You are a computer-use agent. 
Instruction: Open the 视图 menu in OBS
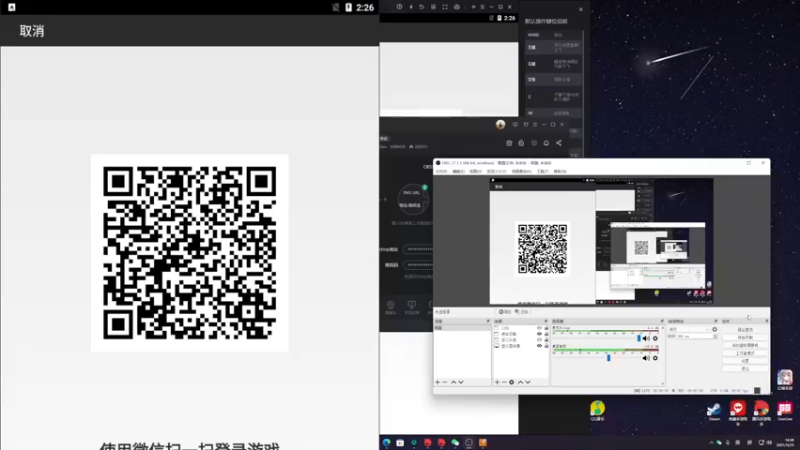[475, 171]
